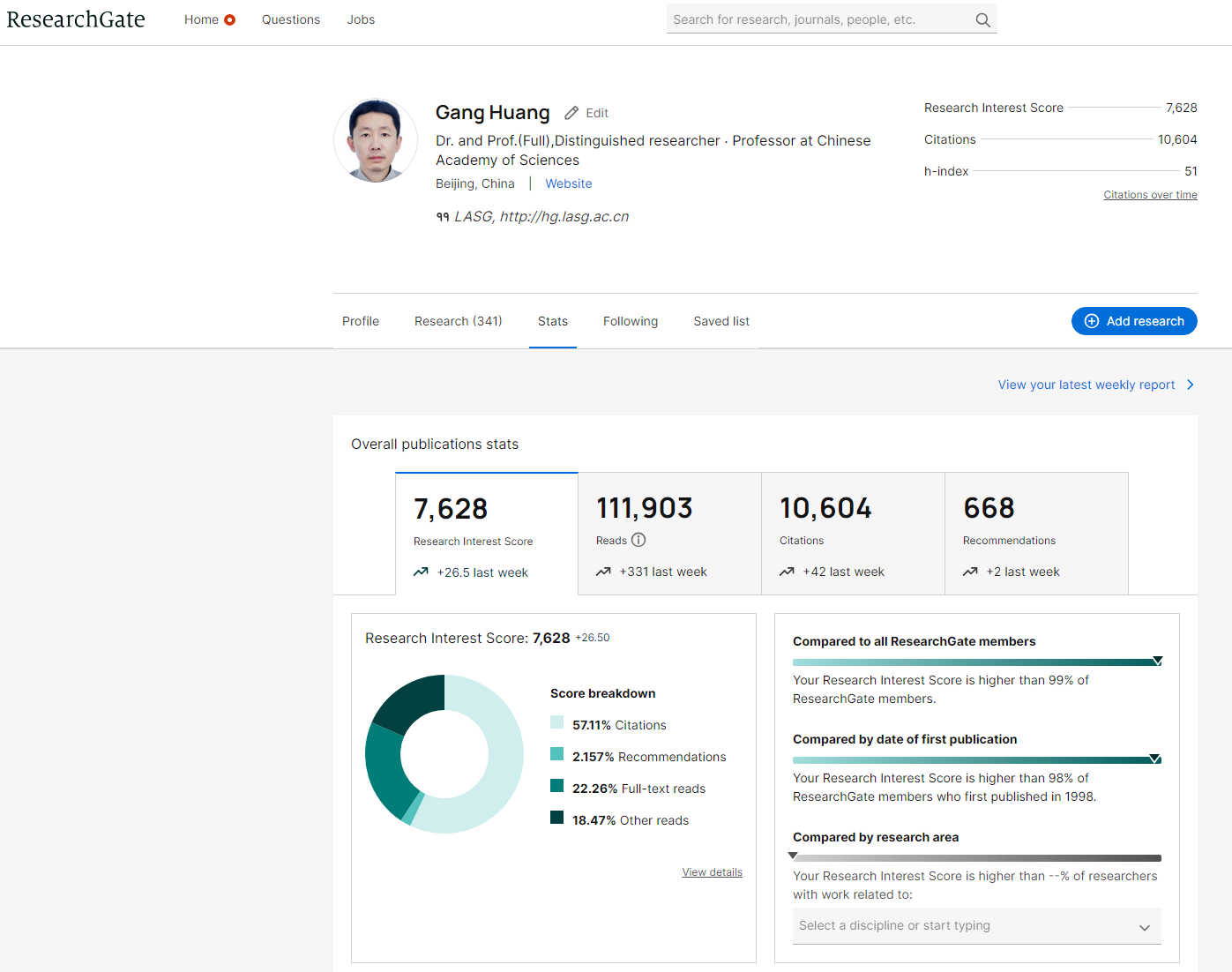
Task: Focus the search research input field
Action: coord(820,19)
